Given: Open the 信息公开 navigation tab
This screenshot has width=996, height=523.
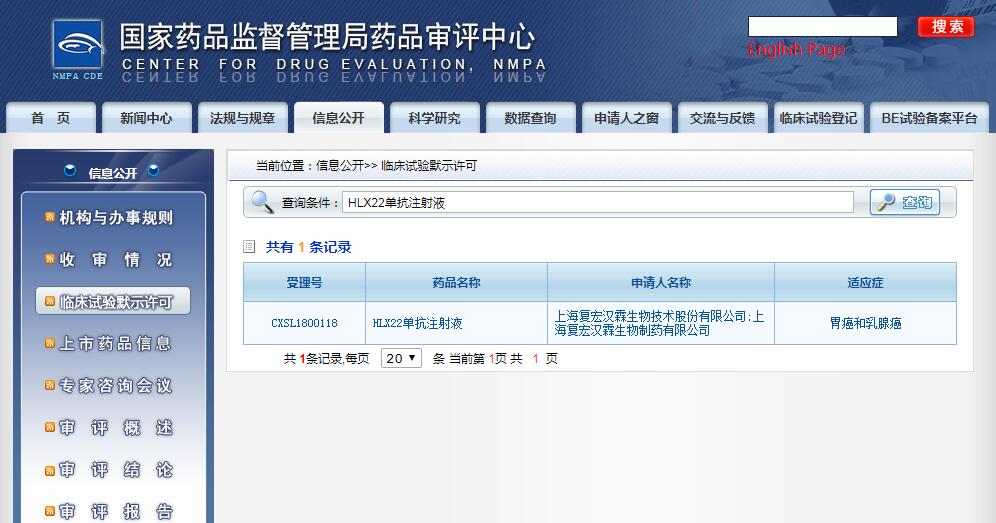Looking at the screenshot, I should tap(338, 118).
